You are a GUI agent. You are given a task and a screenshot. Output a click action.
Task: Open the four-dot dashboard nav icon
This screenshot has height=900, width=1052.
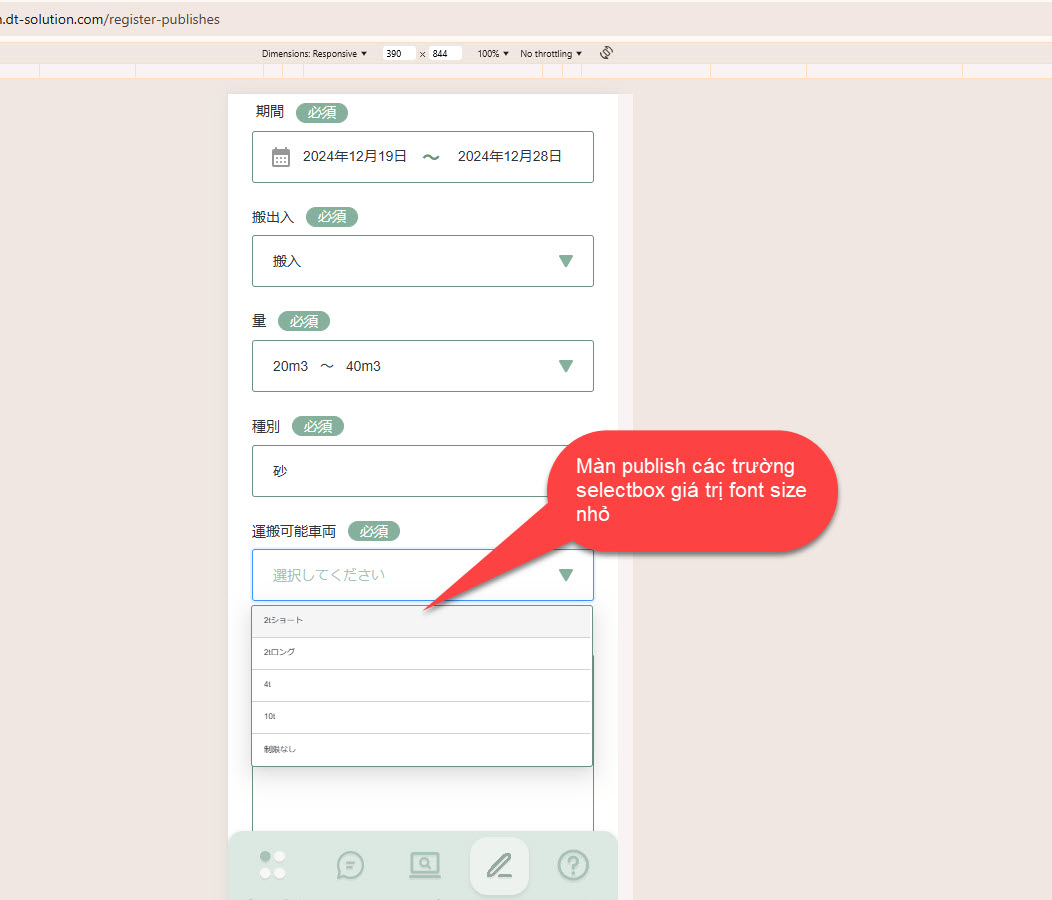[273, 865]
